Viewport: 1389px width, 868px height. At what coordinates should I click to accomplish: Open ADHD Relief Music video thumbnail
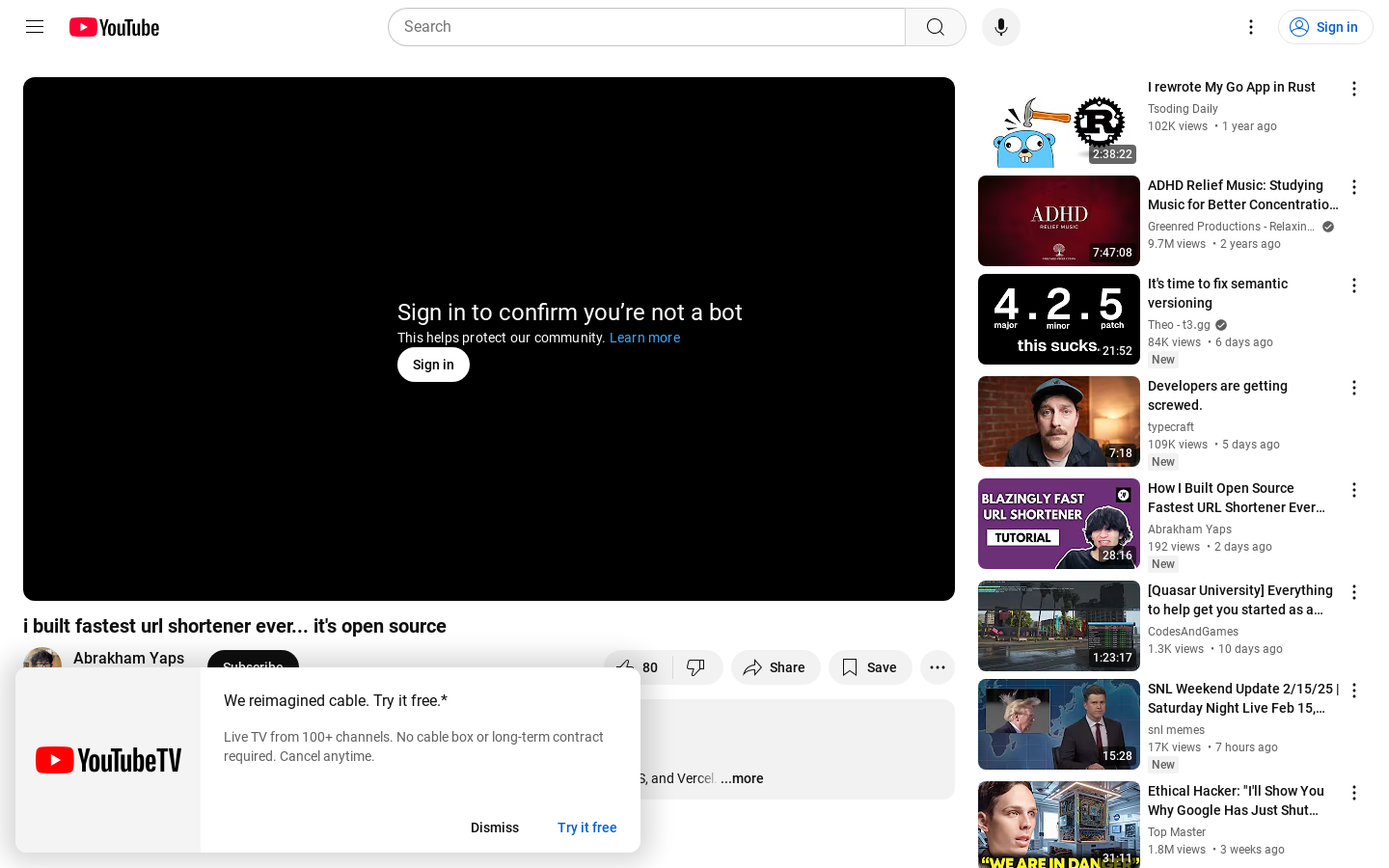(x=1059, y=221)
